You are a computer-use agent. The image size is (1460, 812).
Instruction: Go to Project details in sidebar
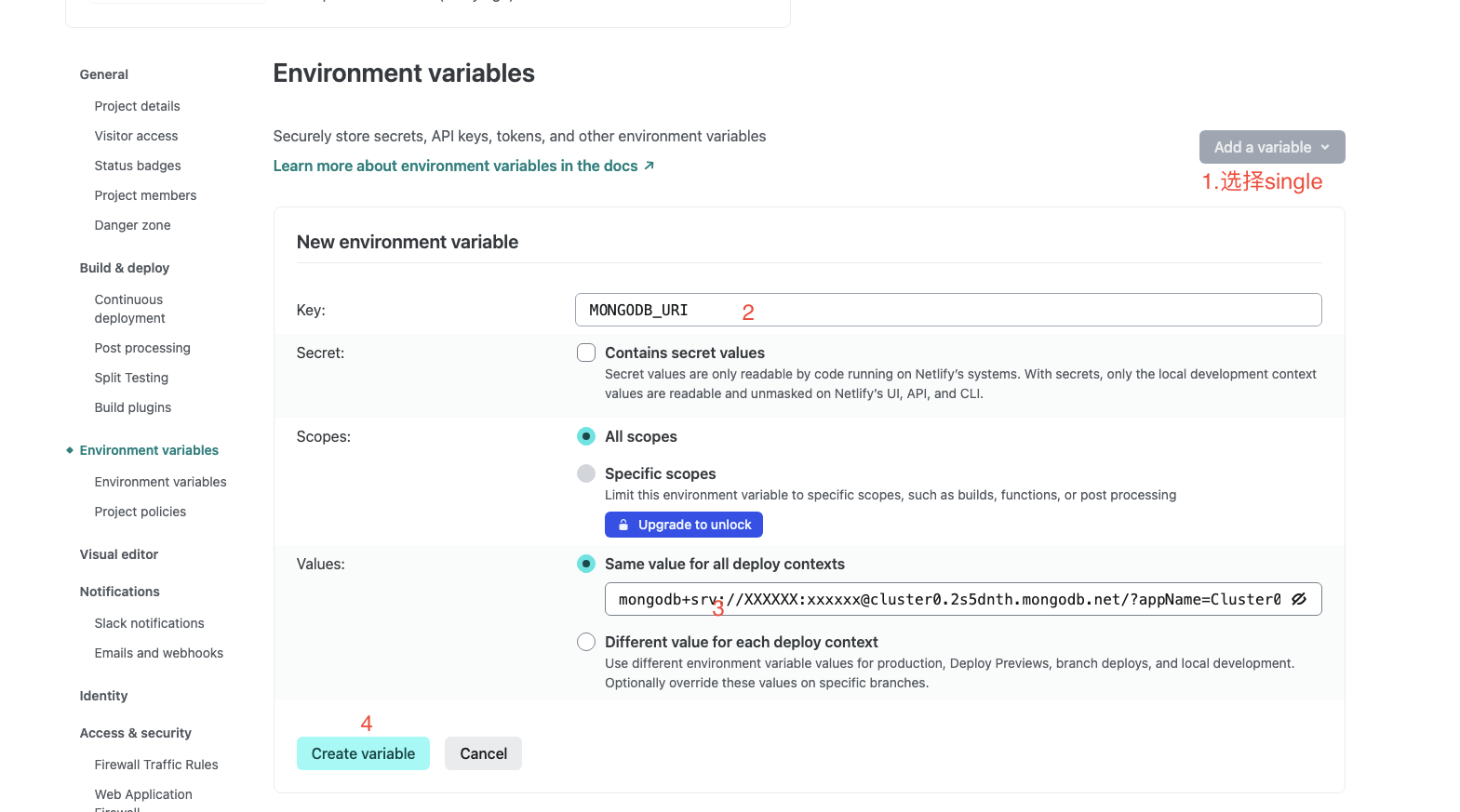point(137,106)
